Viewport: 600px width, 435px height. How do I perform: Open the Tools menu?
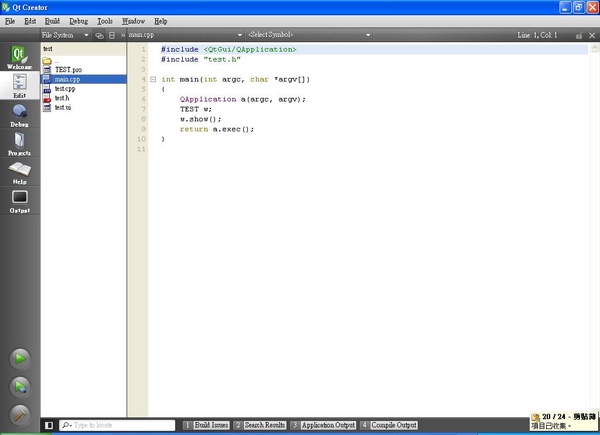104,20
